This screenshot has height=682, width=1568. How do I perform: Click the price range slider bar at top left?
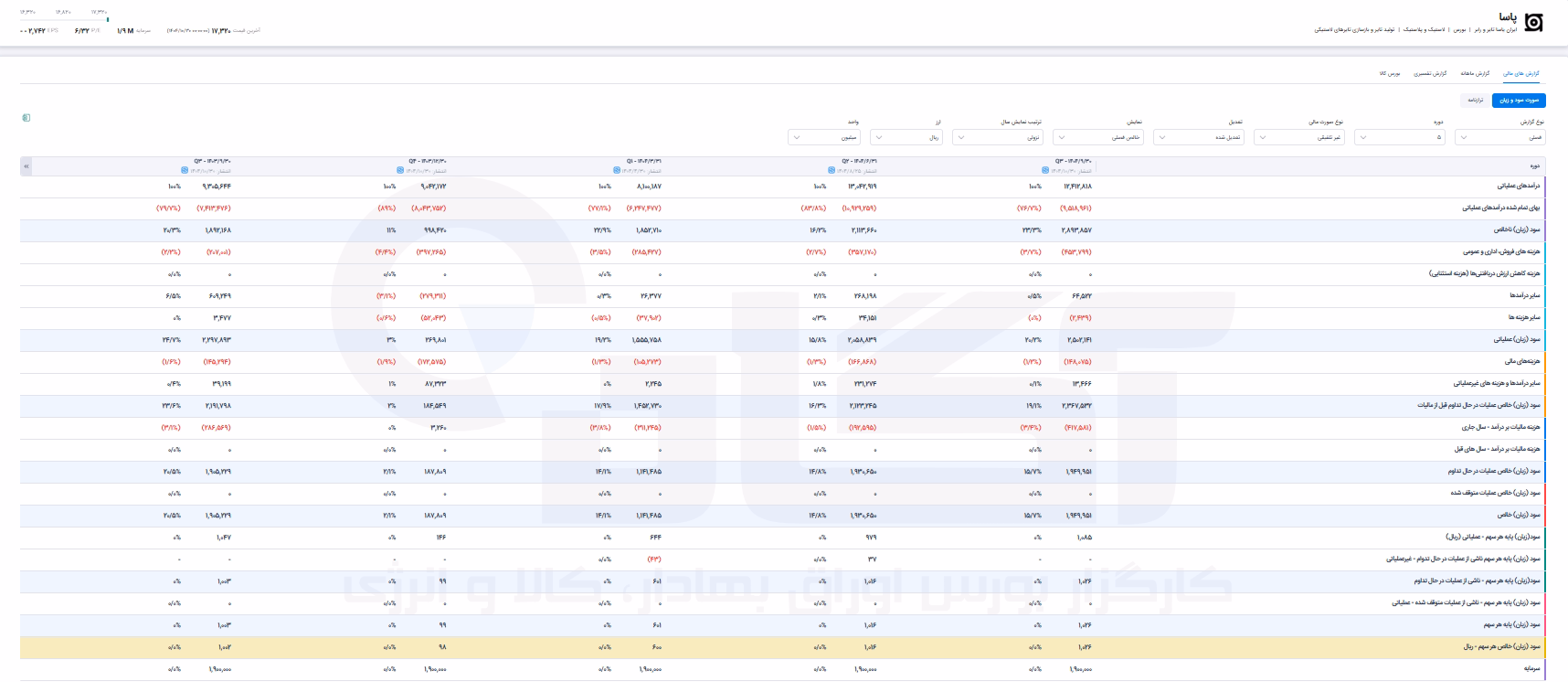pyautogui.click(x=64, y=19)
